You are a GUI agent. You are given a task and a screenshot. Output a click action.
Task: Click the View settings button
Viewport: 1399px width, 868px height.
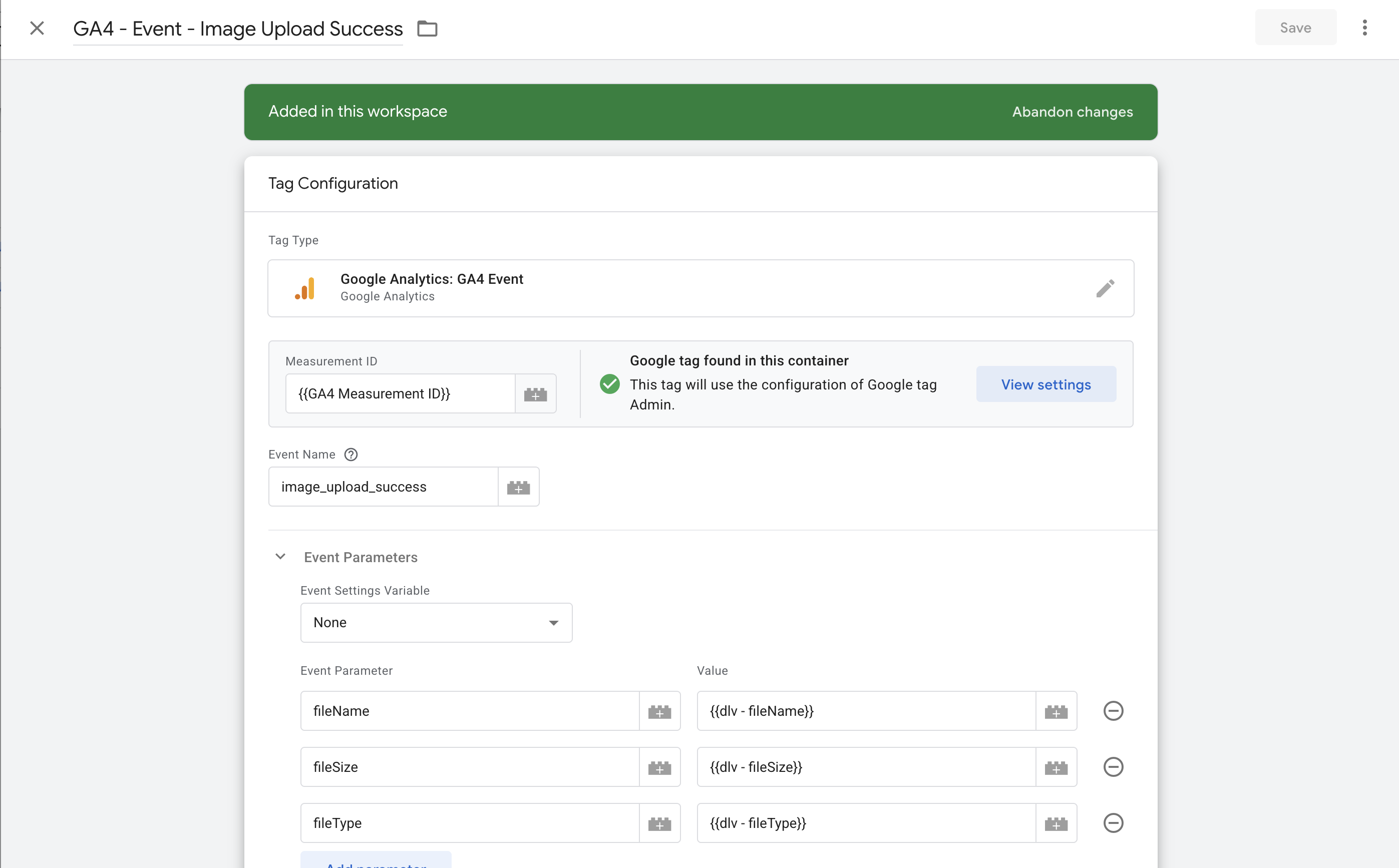[1046, 384]
